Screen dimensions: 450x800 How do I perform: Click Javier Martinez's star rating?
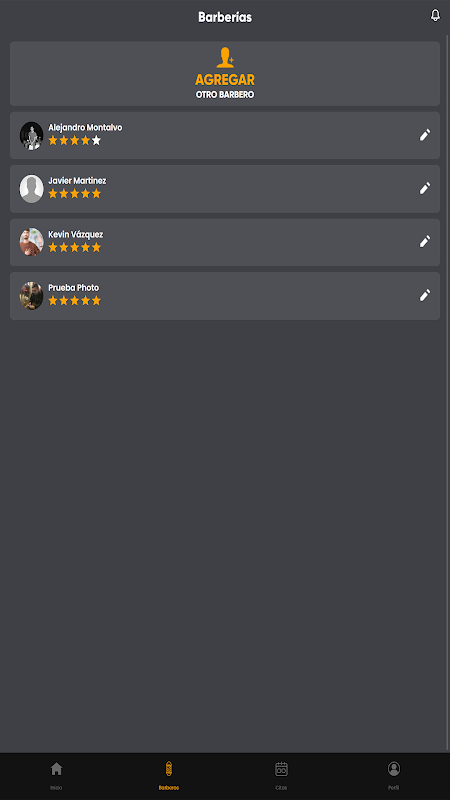(x=74, y=193)
